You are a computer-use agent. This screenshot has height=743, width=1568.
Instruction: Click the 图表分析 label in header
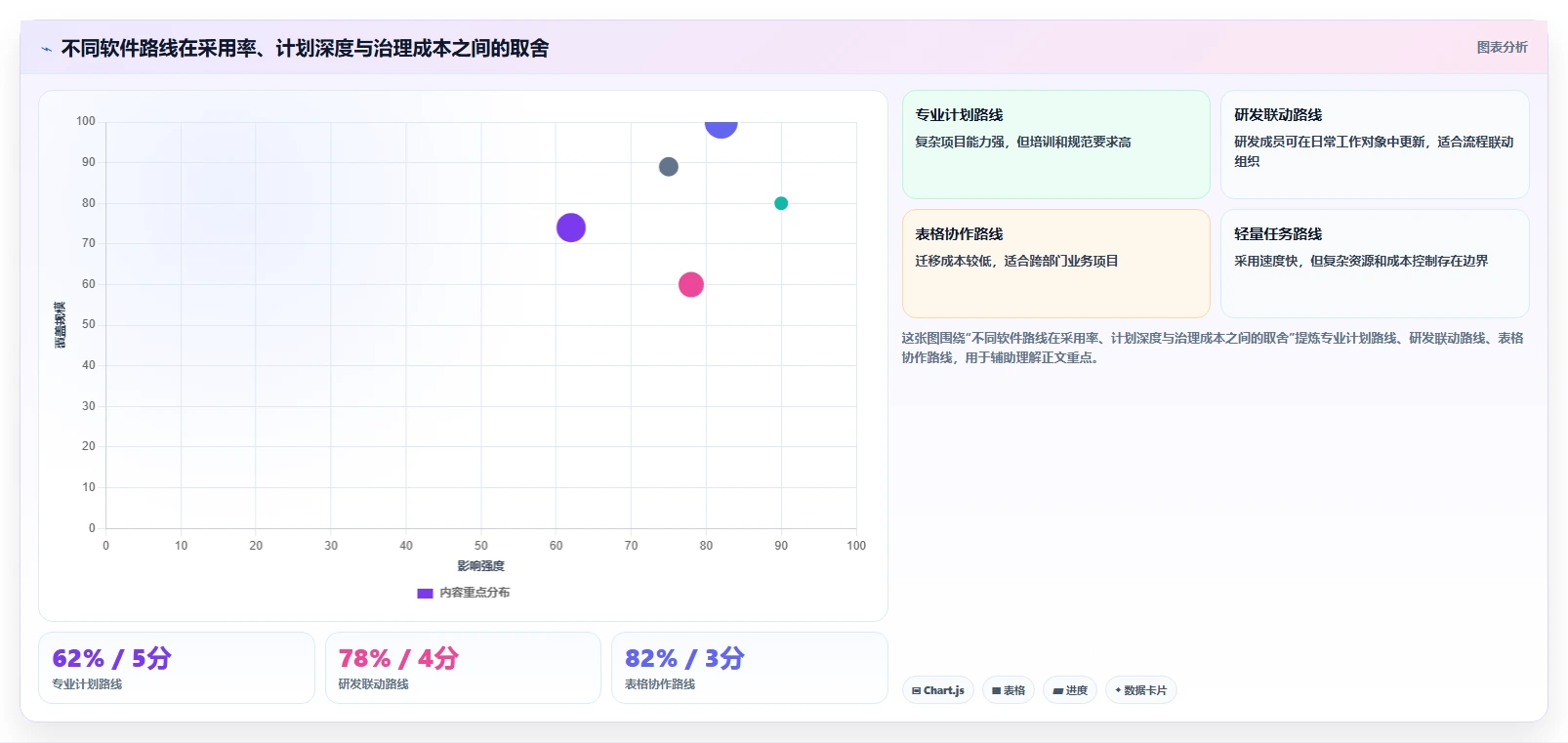[x=1502, y=47]
